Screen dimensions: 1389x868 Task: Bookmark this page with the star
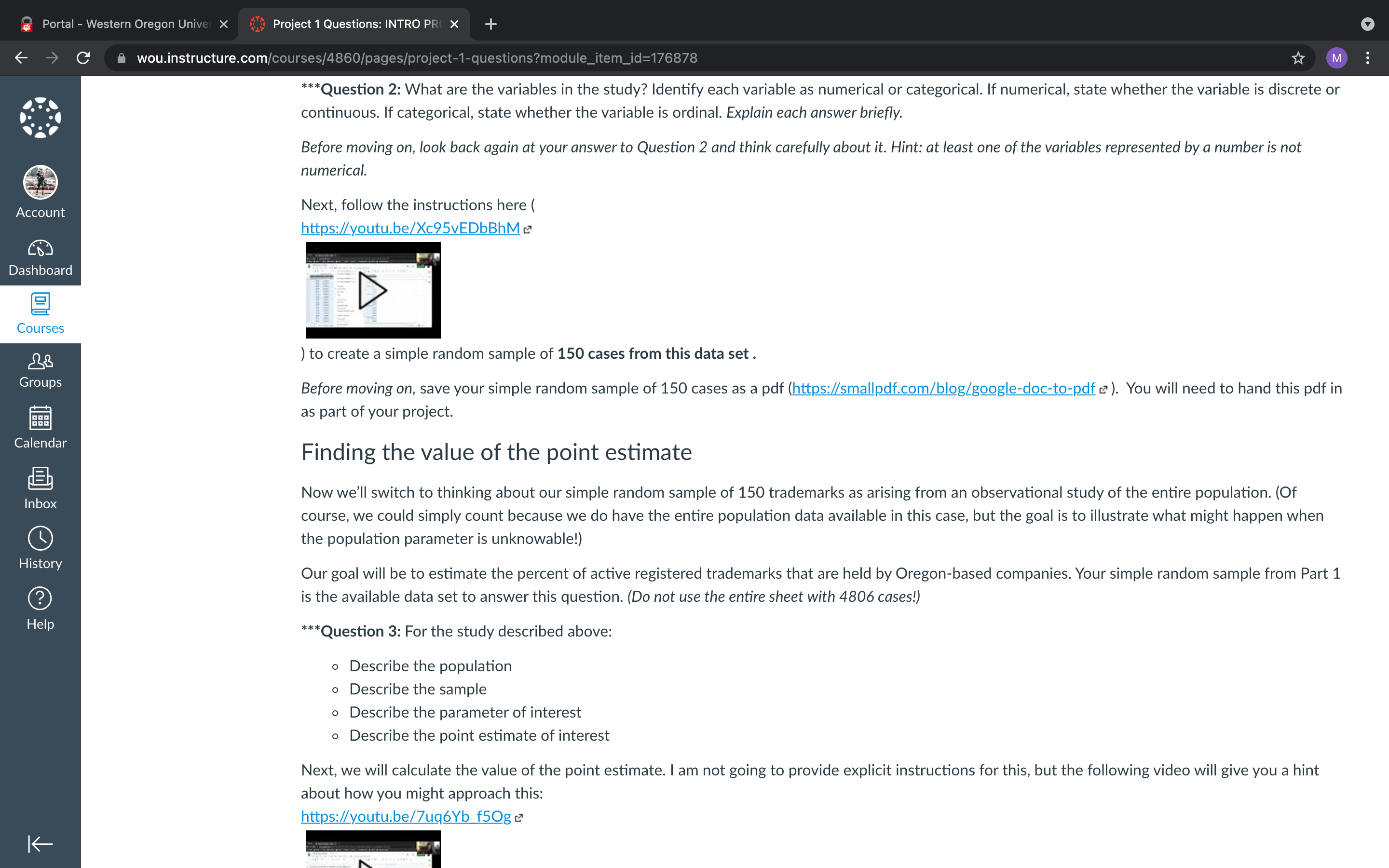pos(1298,58)
